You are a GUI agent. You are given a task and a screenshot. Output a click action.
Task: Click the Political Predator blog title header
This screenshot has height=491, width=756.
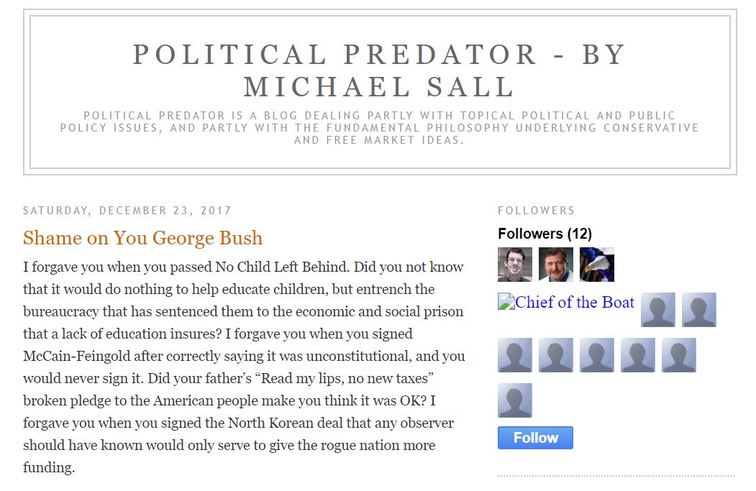(x=378, y=68)
